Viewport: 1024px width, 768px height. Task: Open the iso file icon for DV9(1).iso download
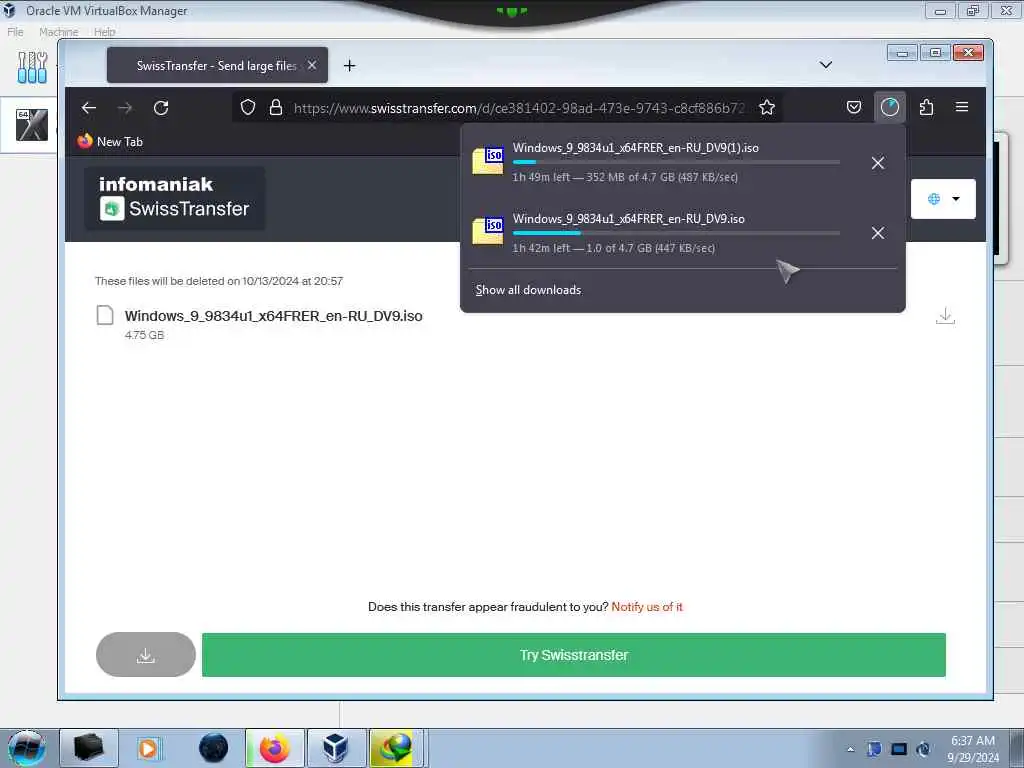[x=488, y=161]
